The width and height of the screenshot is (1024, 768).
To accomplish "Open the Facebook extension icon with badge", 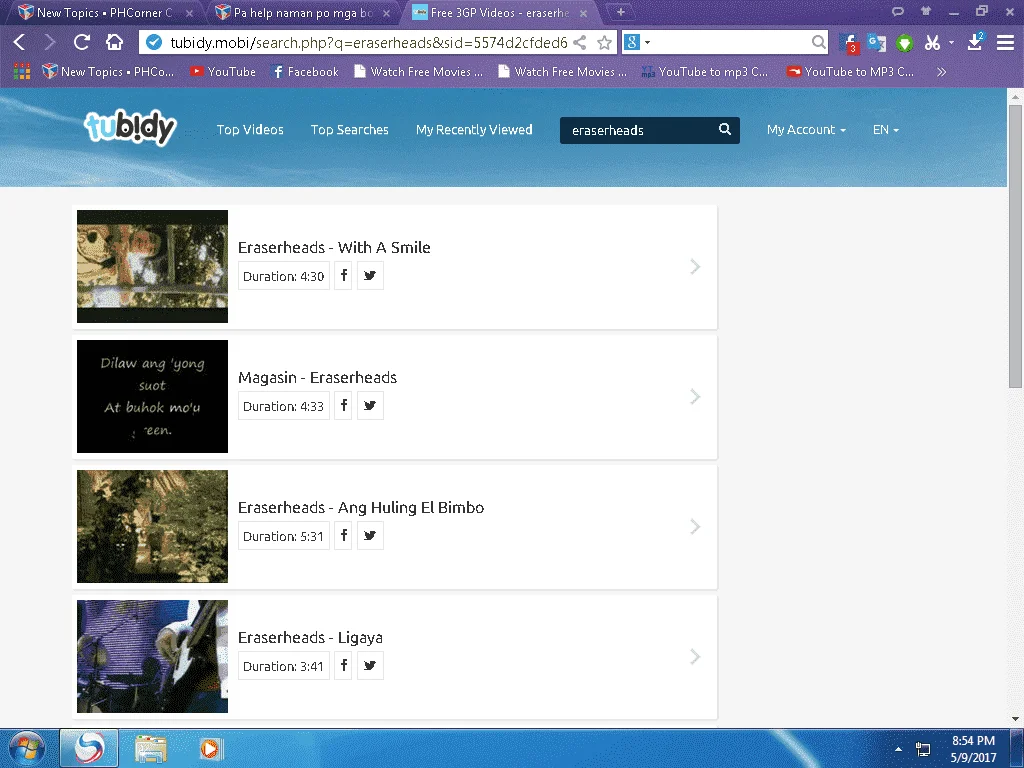I will pyautogui.click(x=848, y=43).
